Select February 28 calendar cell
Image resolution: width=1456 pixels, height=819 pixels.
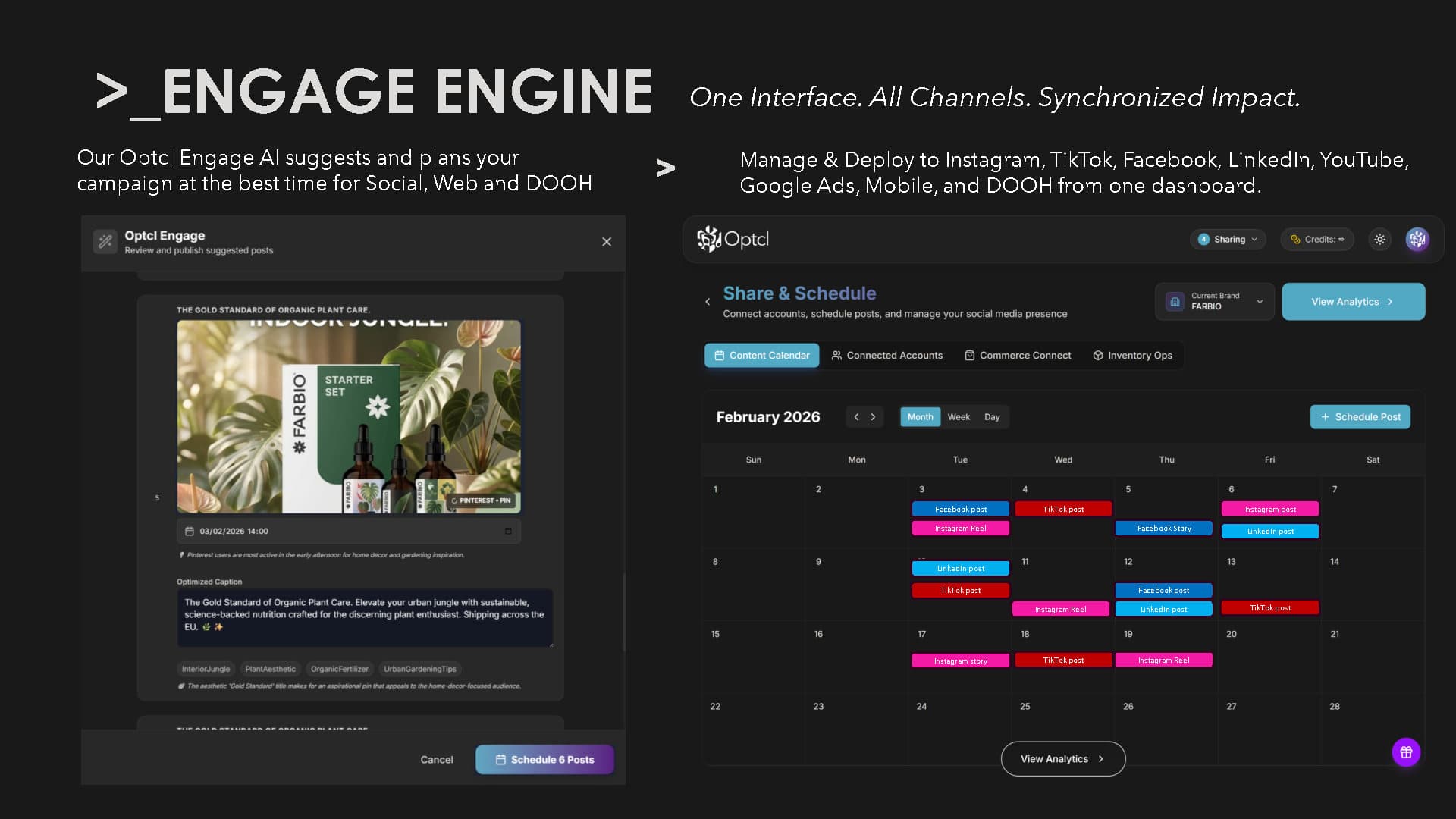coord(1373,728)
